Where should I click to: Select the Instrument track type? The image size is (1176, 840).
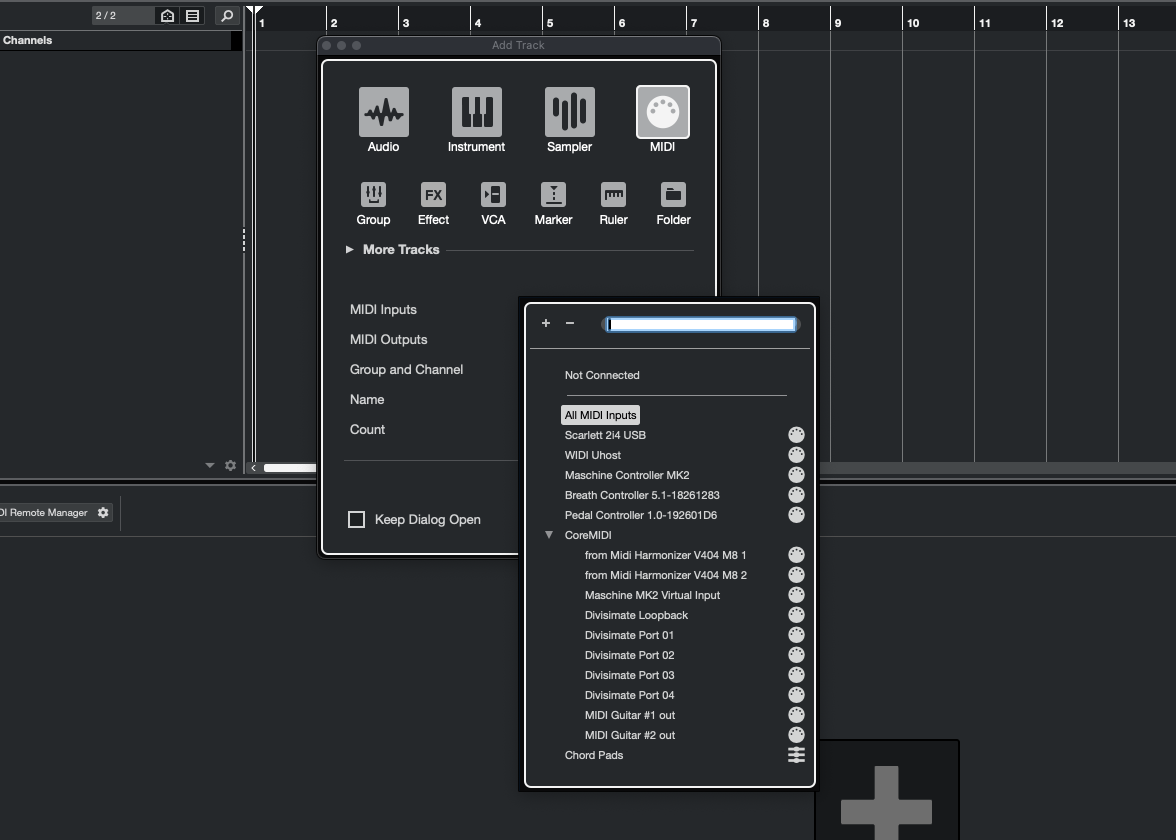click(476, 112)
